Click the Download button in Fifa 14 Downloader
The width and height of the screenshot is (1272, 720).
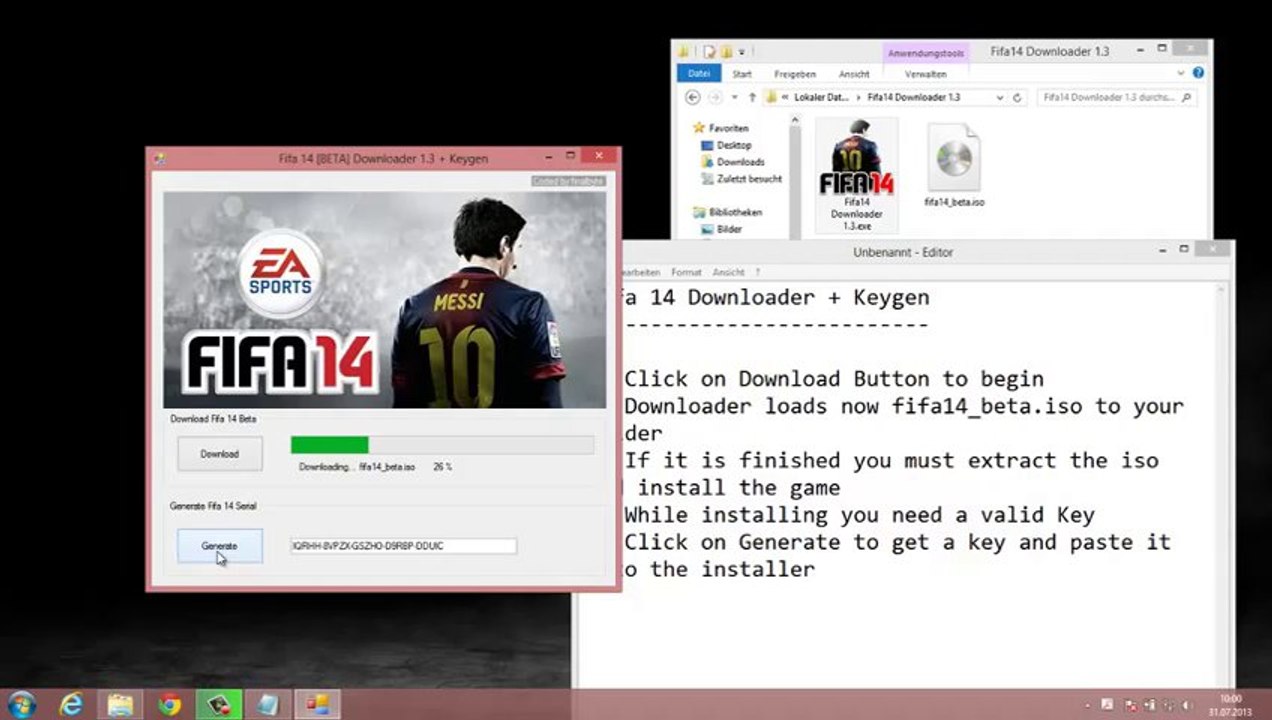click(x=220, y=454)
